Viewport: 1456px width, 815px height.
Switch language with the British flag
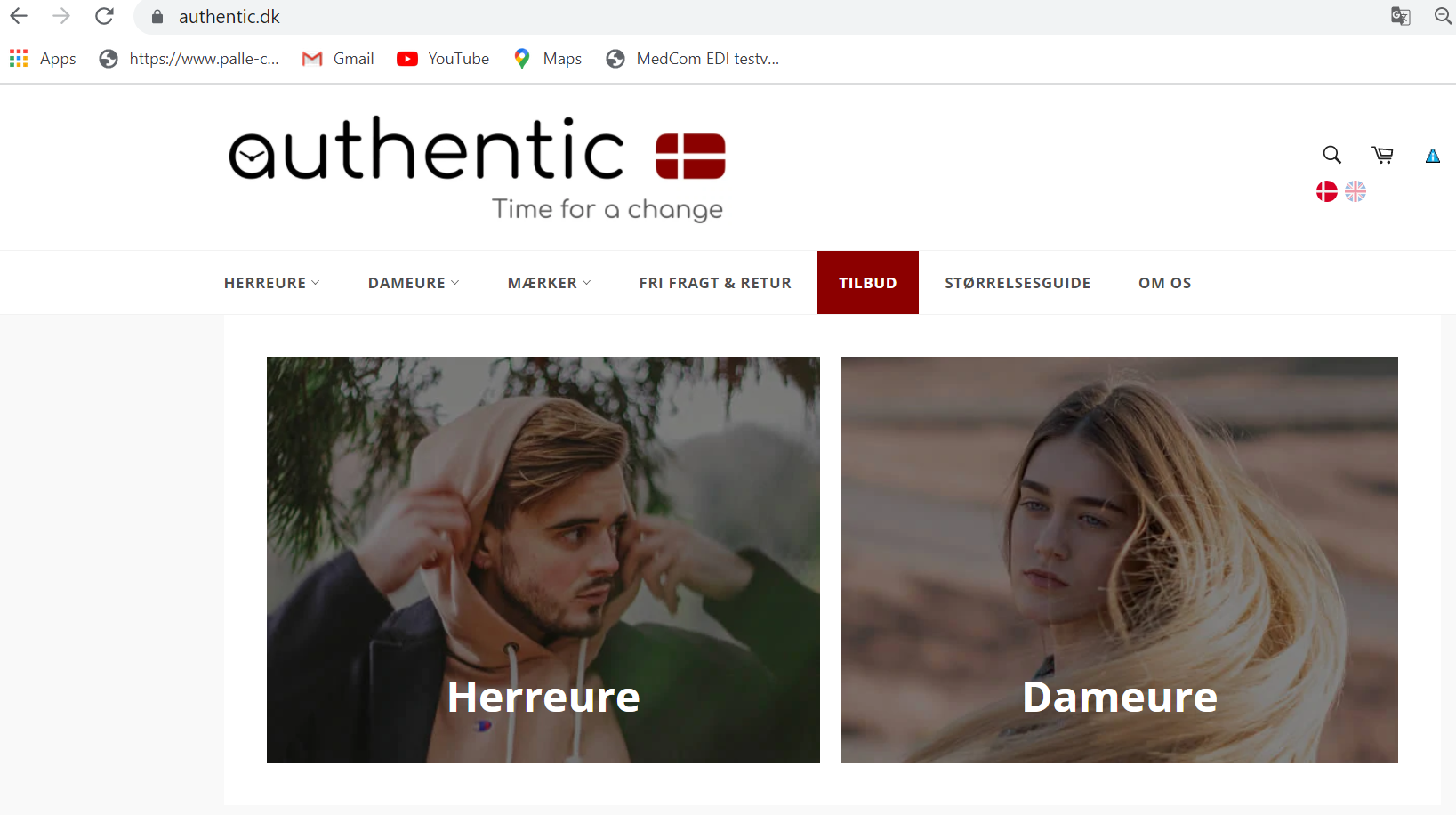coord(1355,191)
